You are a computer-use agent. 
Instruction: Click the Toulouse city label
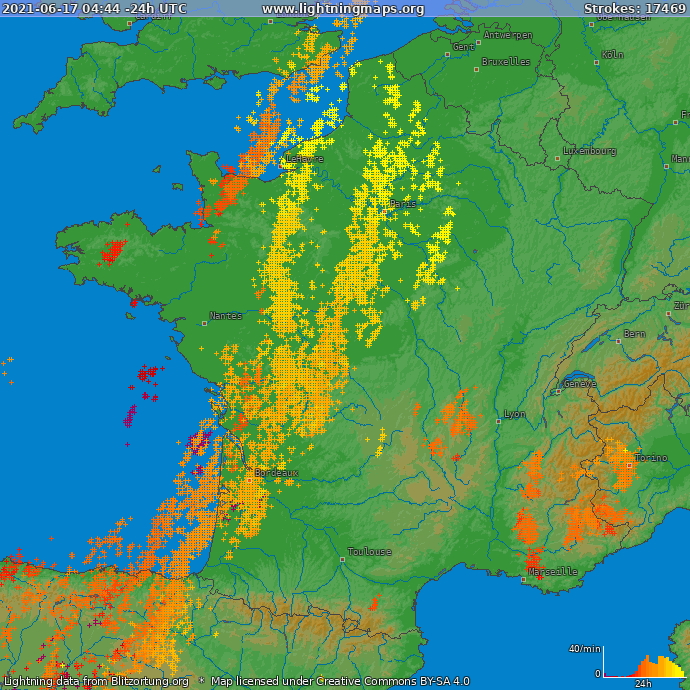coord(369,552)
